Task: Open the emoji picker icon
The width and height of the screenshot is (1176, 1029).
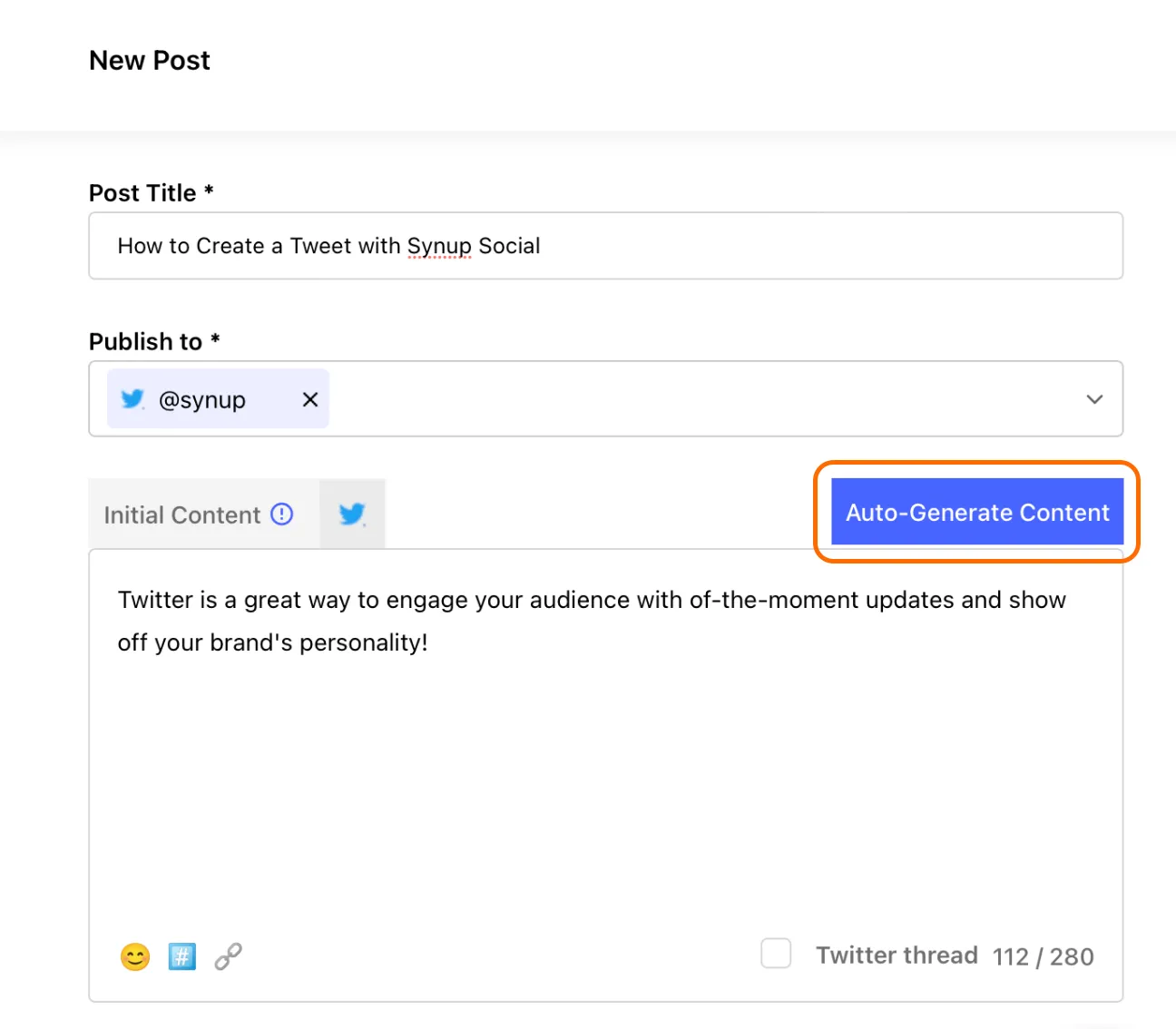Action: (x=135, y=956)
